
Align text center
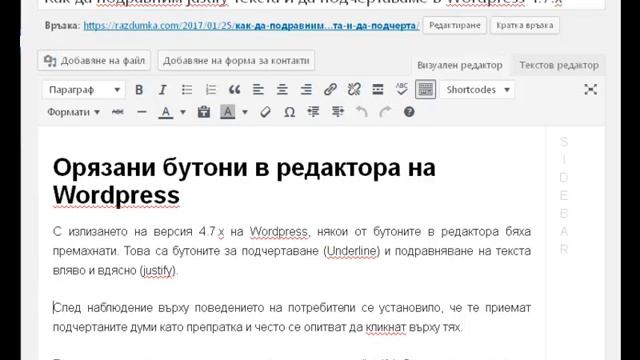point(282,90)
